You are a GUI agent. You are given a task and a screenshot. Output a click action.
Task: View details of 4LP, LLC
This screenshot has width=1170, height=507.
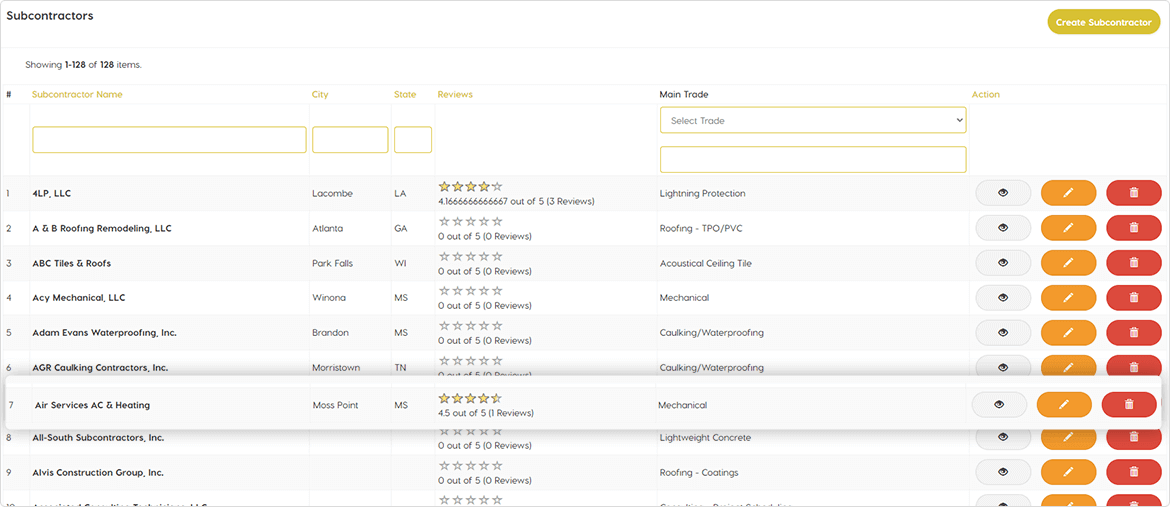[1003, 193]
